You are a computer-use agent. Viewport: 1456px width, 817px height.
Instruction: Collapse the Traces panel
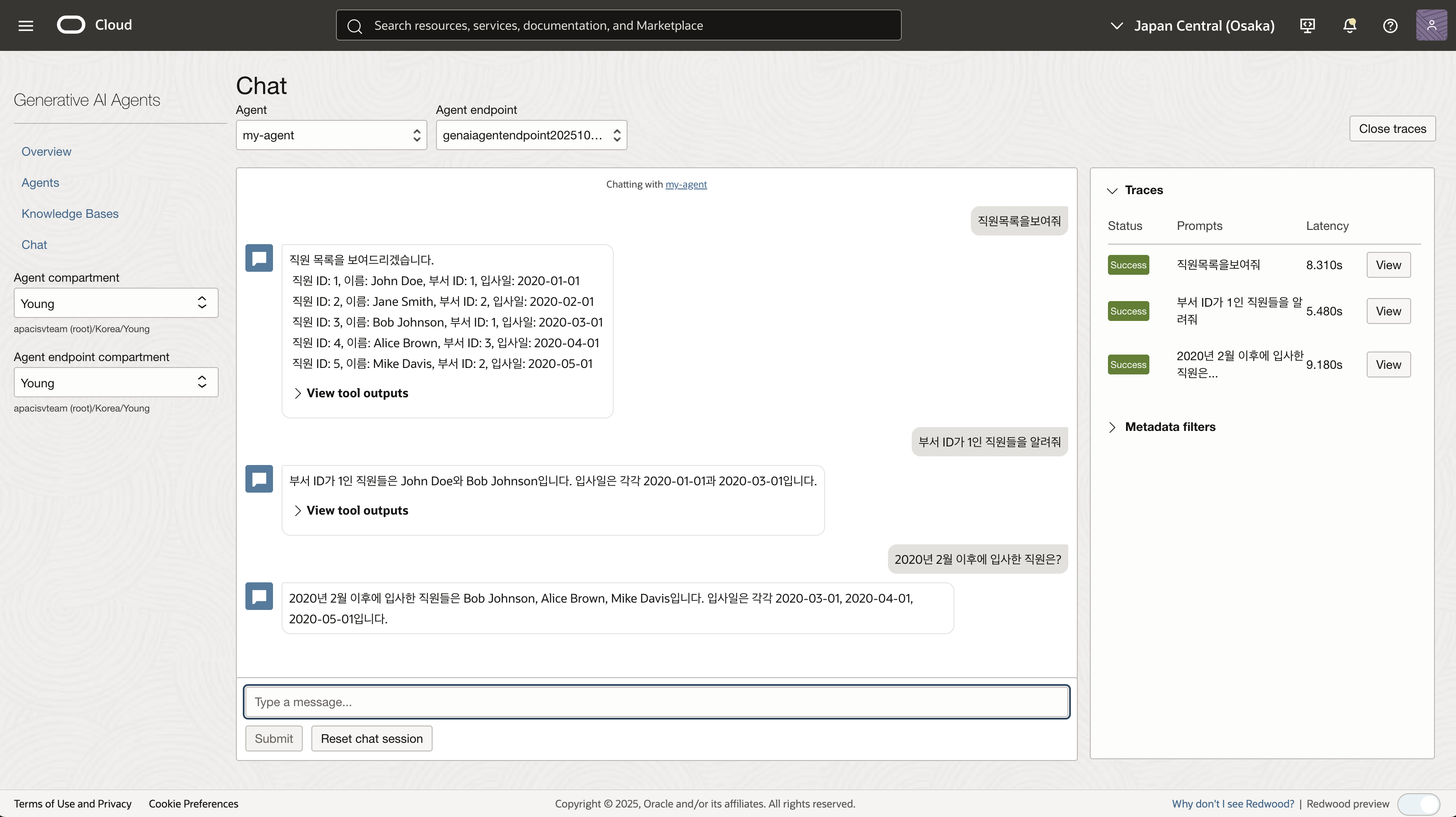(x=1112, y=191)
